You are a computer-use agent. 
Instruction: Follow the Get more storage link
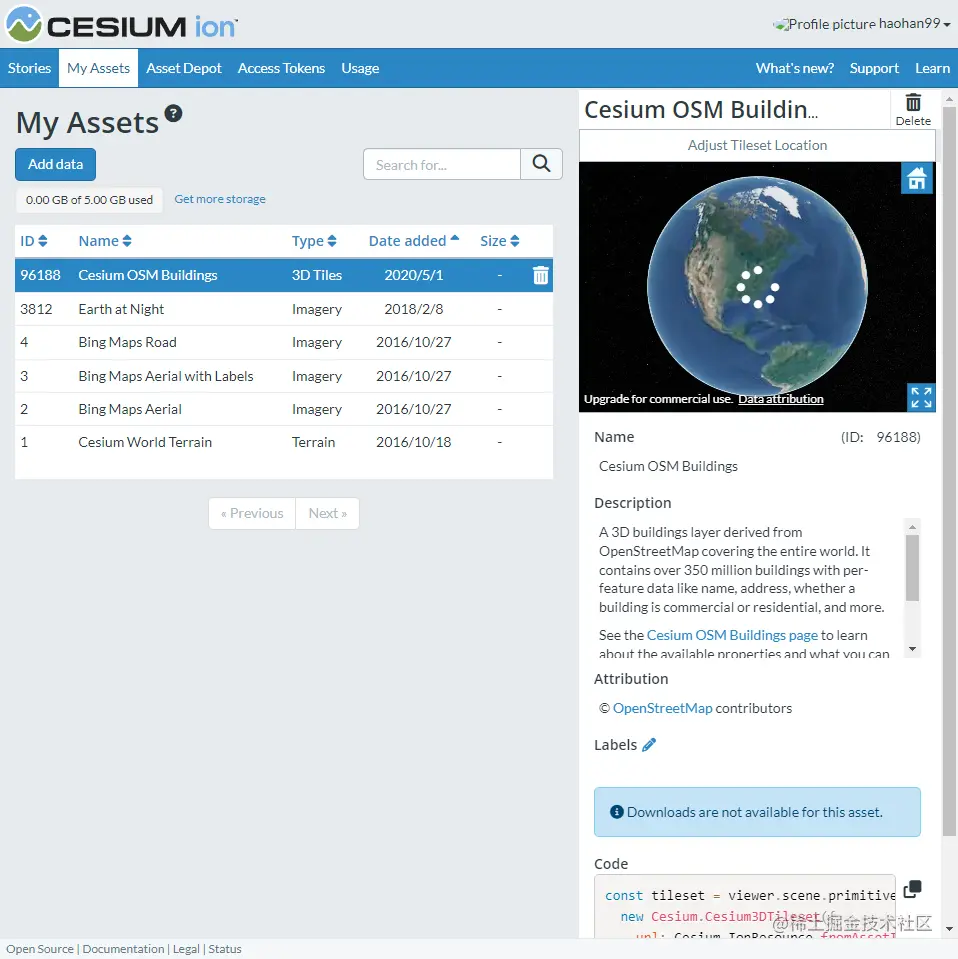[220, 199]
